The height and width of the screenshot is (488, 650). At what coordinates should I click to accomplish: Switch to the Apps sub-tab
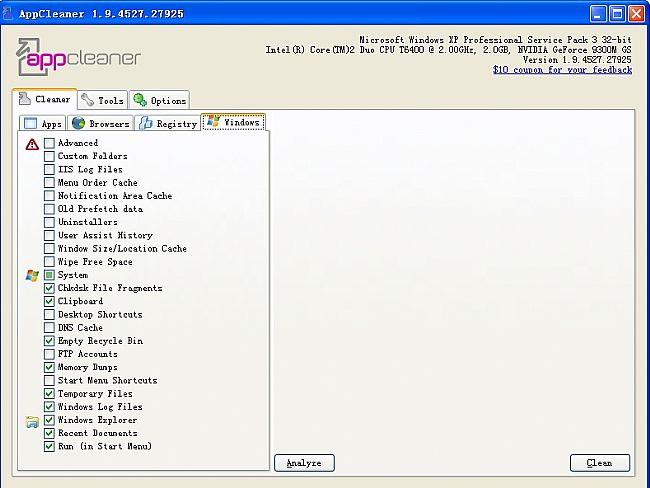(x=42, y=123)
